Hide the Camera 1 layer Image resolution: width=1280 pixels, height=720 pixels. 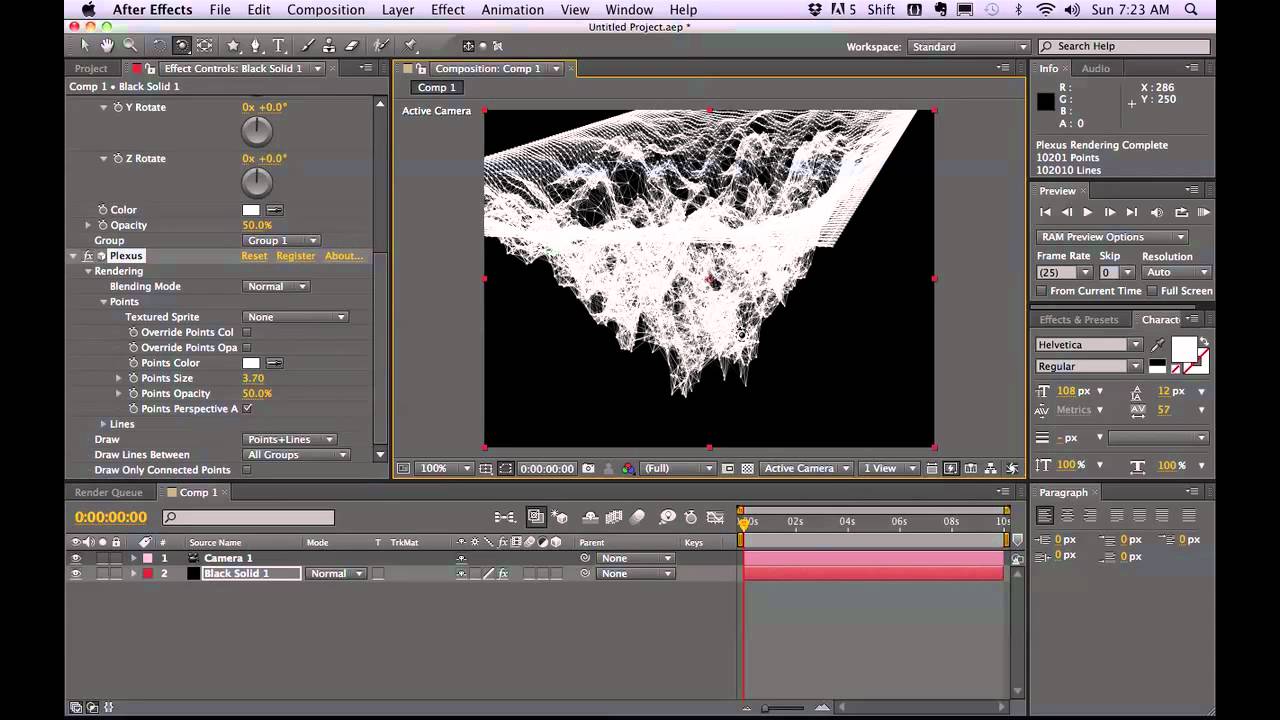[x=76, y=558]
